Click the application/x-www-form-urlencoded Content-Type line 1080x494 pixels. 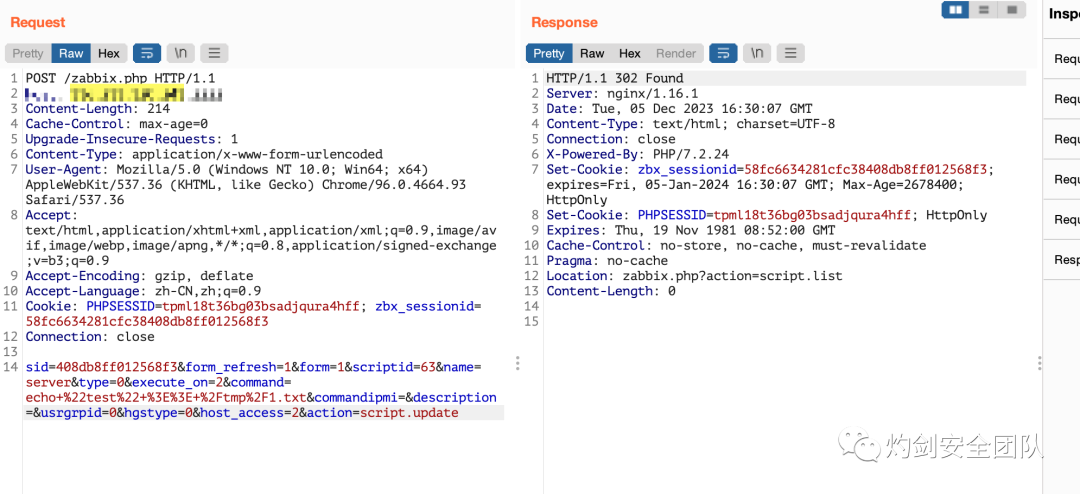point(204,154)
